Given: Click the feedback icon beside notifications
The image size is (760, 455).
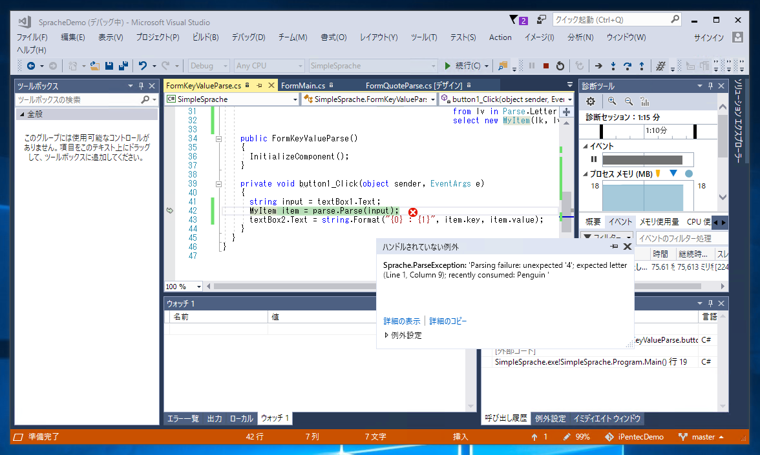Looking at the screenshot, I should (541, 20).
